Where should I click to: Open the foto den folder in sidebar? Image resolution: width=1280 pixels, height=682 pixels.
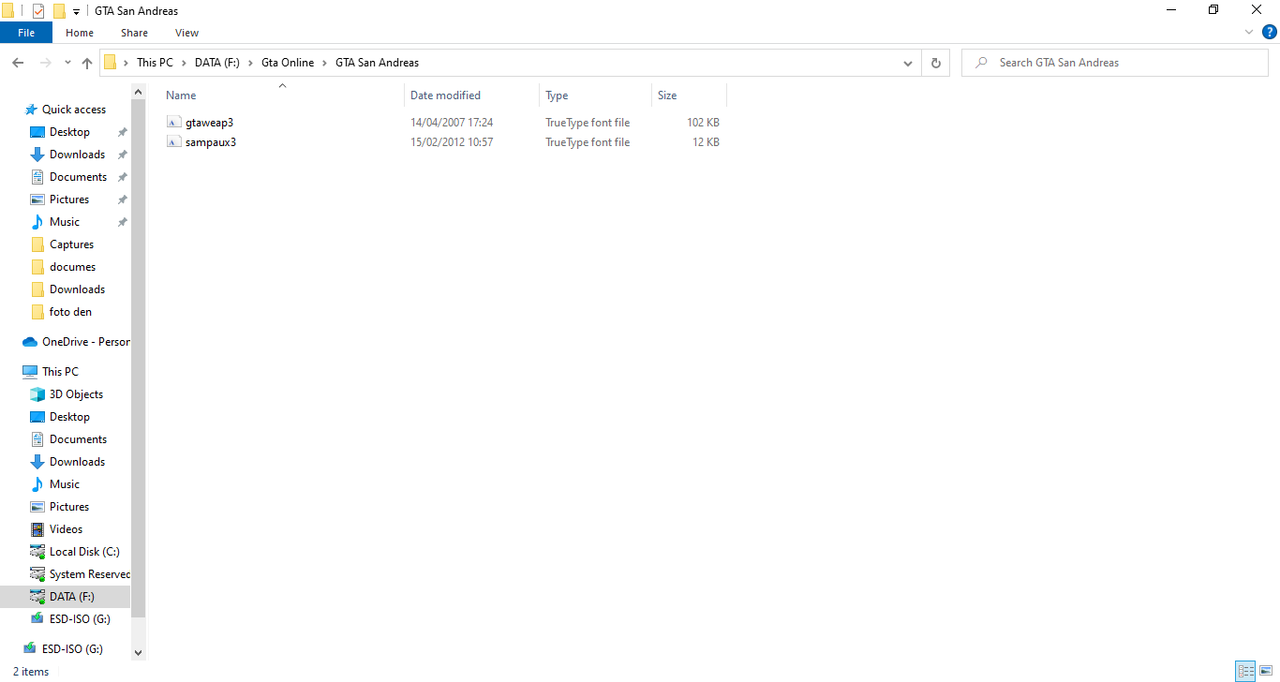pyautogui.click(x=70, y=312)
